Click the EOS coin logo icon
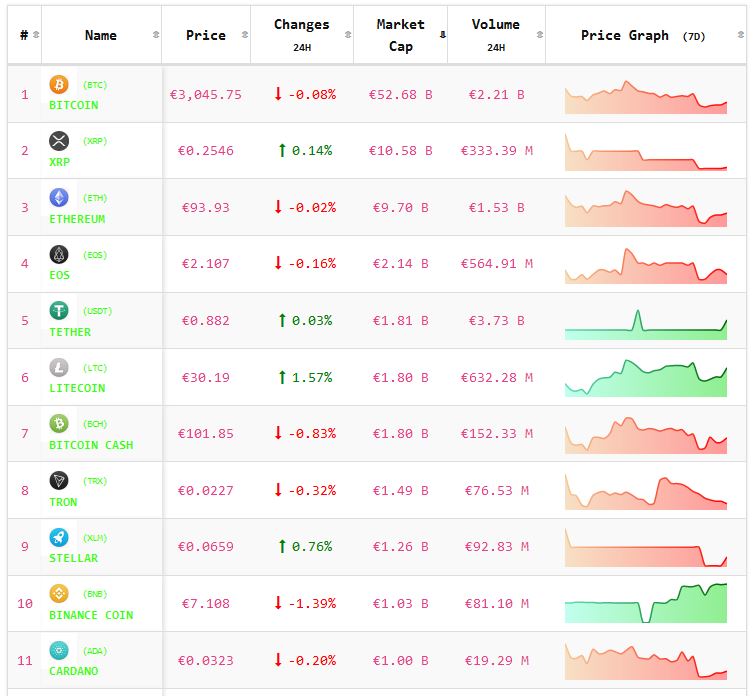 [x=59, y=254]
